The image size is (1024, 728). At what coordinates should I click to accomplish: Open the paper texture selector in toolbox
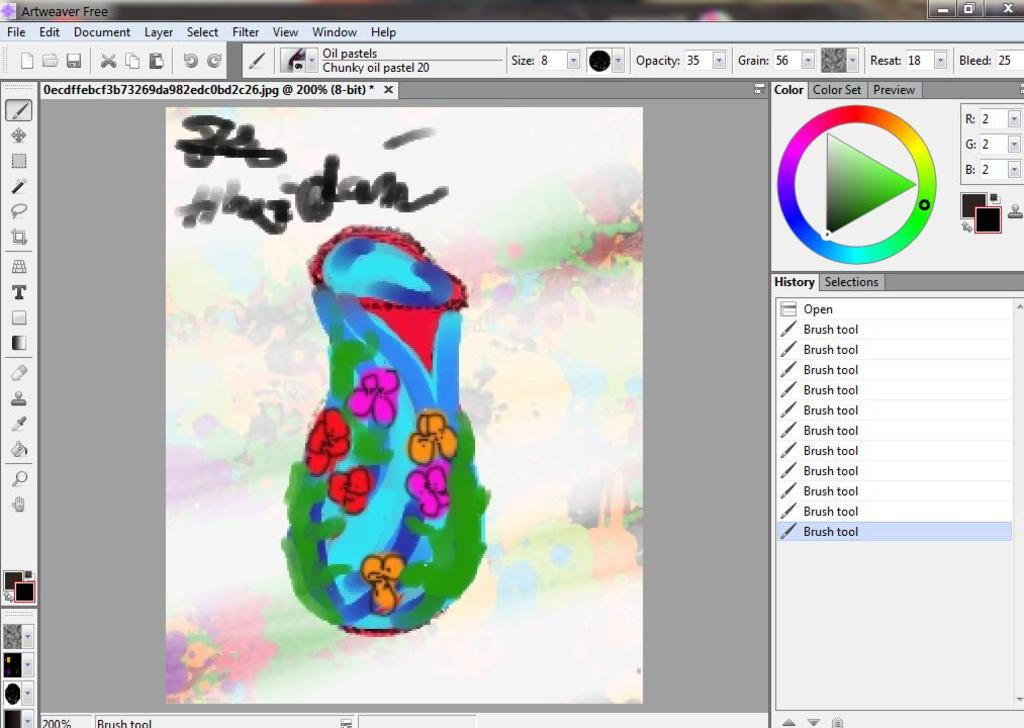tap(18, 636)
